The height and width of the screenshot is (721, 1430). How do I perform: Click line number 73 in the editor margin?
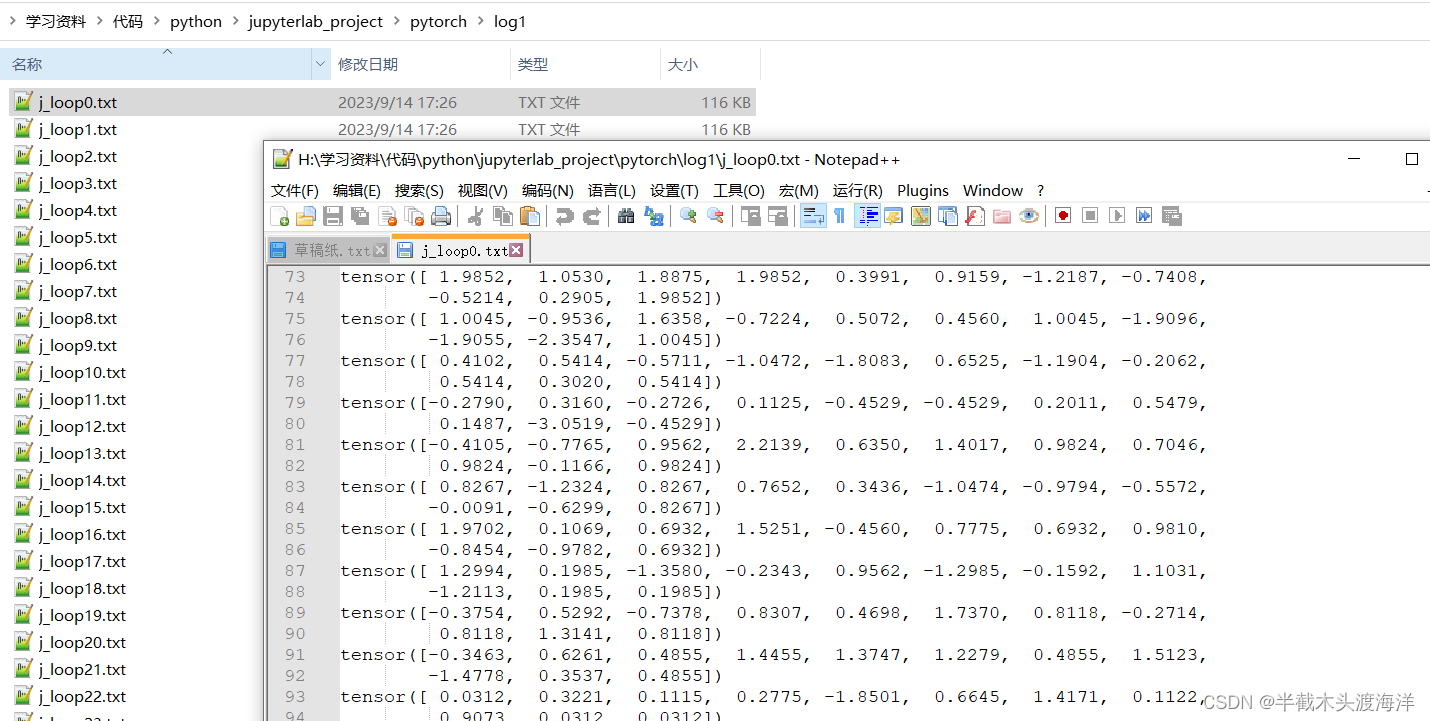tap(294, 277)
